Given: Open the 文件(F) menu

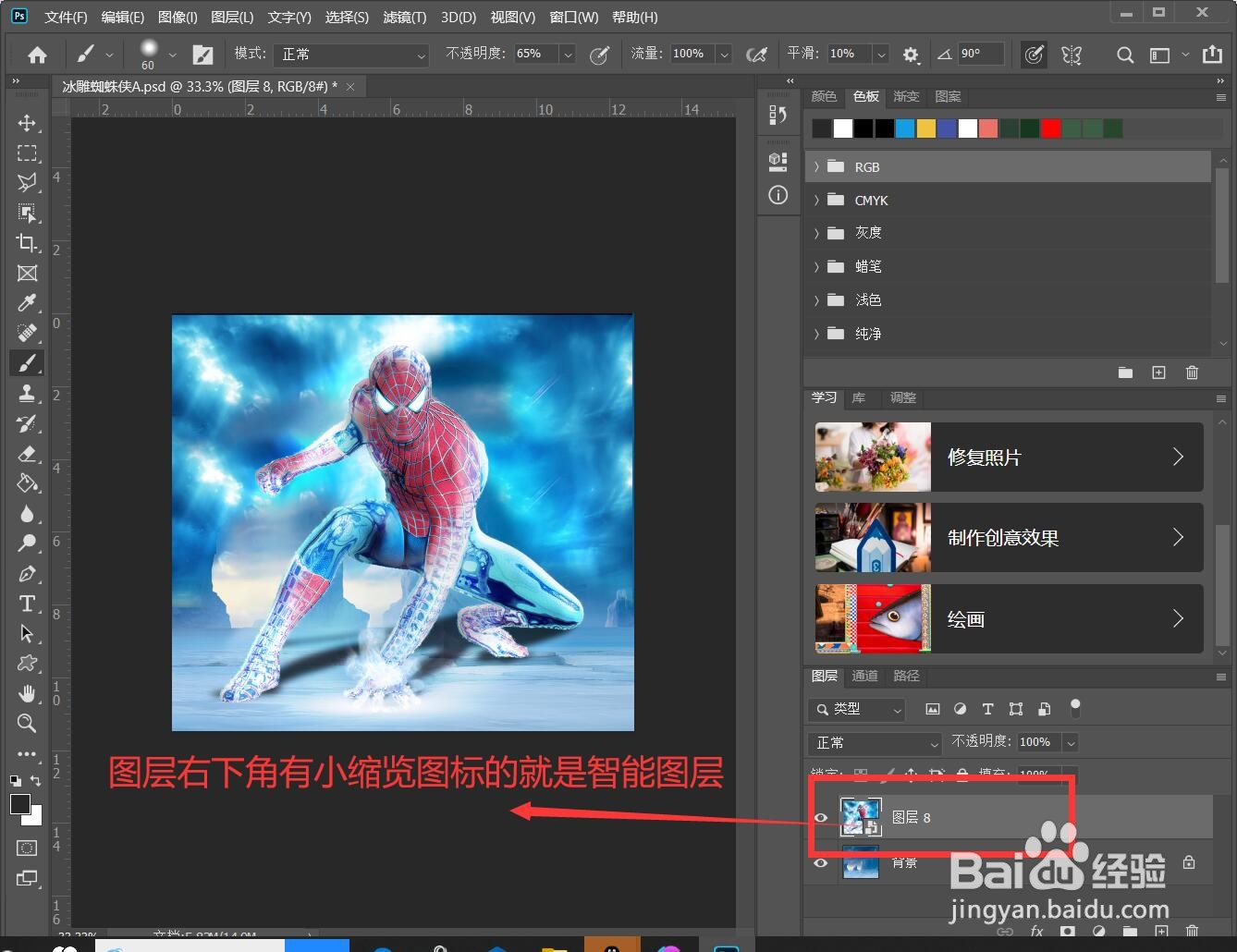Looking at the screenshot, I should [66, 18].
